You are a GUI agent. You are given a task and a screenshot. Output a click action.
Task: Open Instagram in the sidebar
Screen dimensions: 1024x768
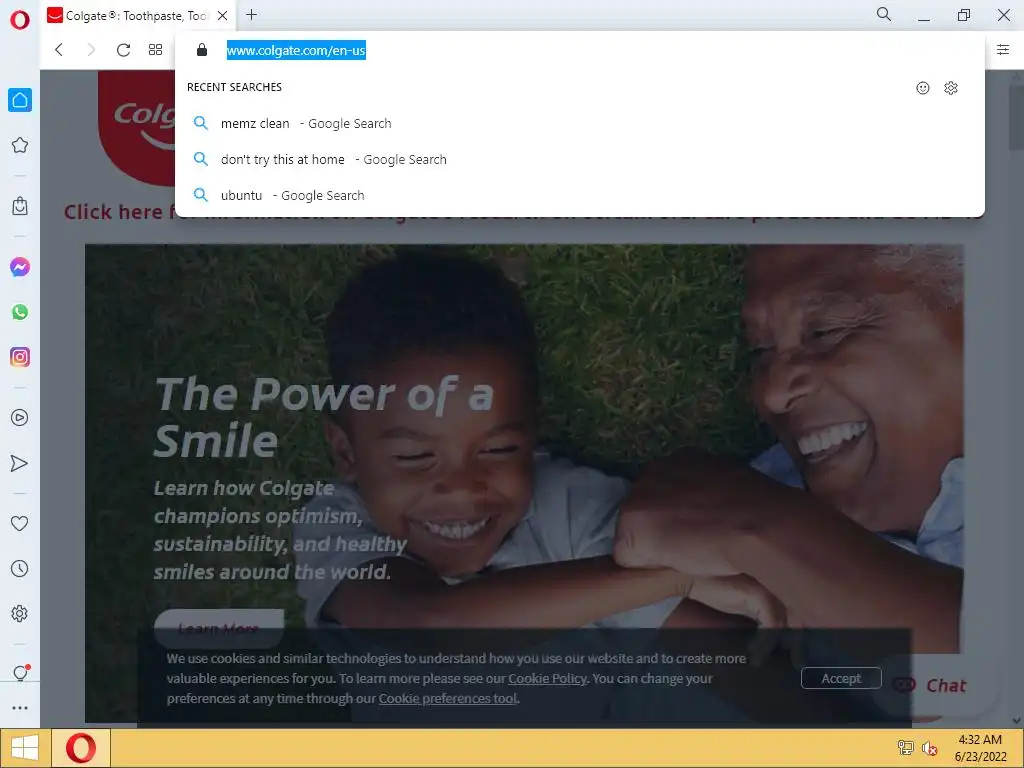point(20,357)
